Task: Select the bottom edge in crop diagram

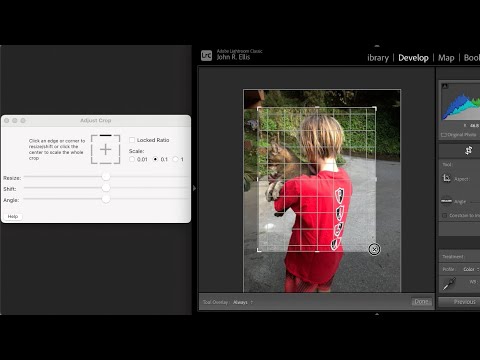Action: [x=105, y=163]
